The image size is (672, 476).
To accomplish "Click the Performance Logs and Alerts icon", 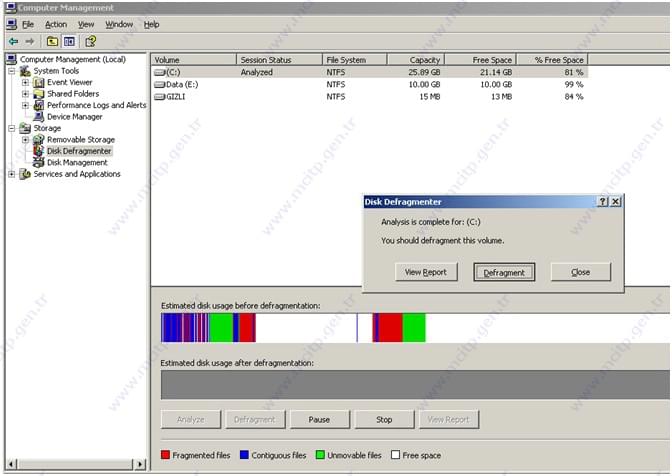I will point(39,105).
